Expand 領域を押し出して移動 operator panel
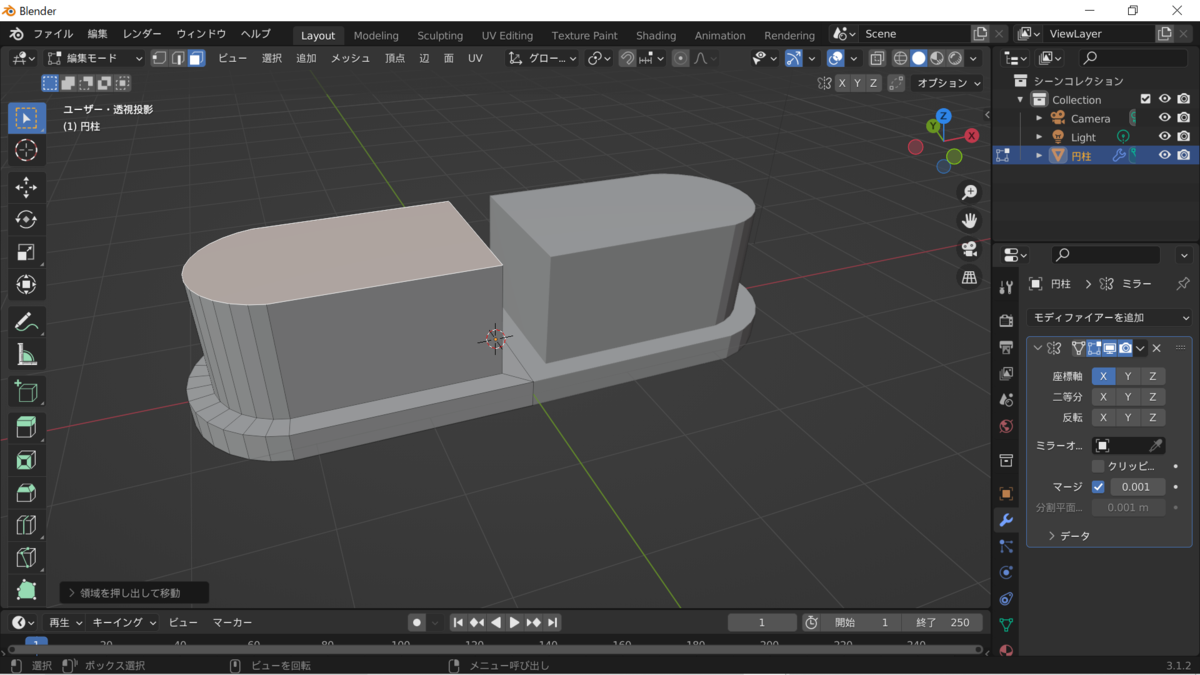Image resolution: width=1200 pixels, height=675 pixels. click(x=133, y=593)
